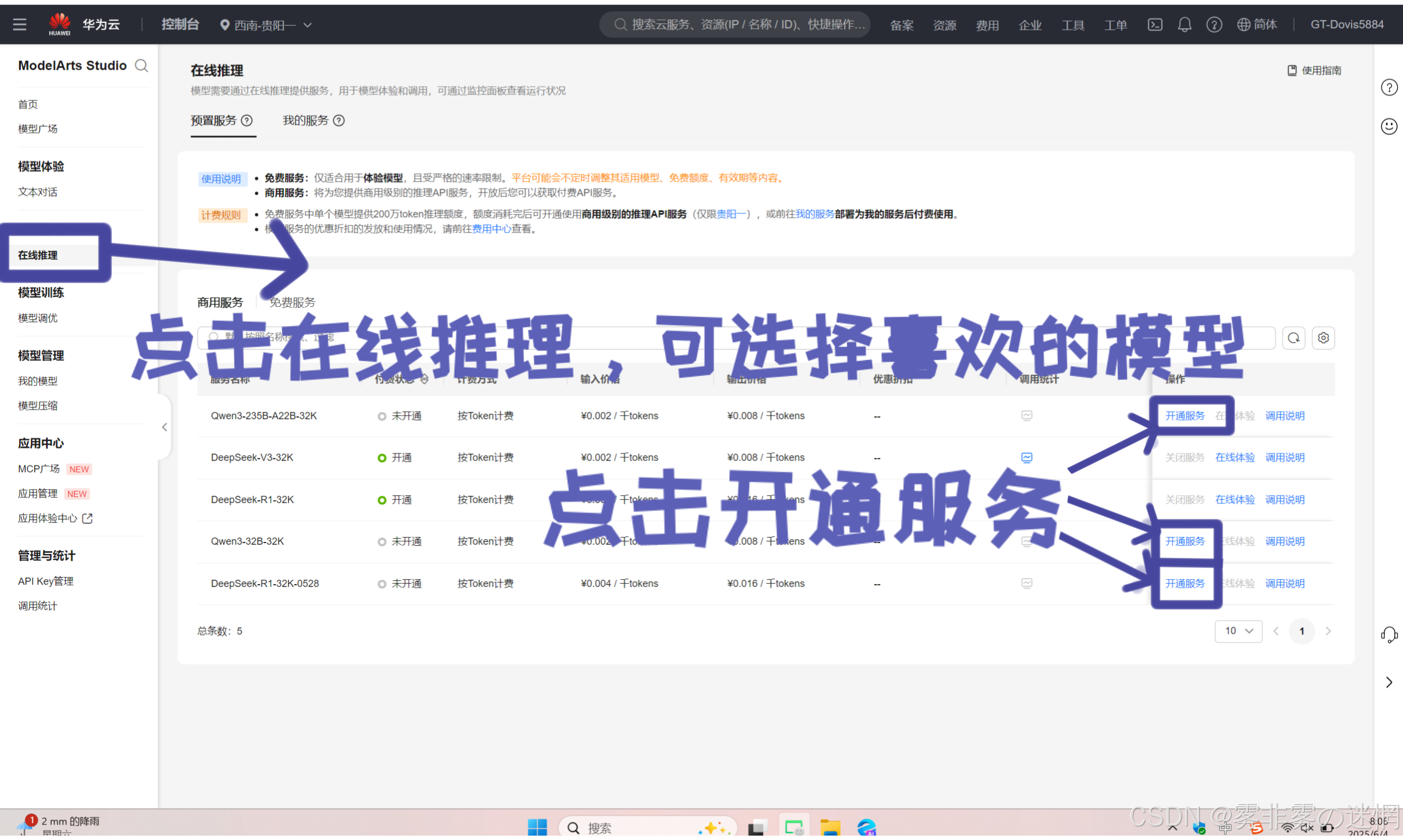Viewport: 1403px width, 840px height.
Task: Open the page size dropdown showing 10
Action: coord(1238,631)
